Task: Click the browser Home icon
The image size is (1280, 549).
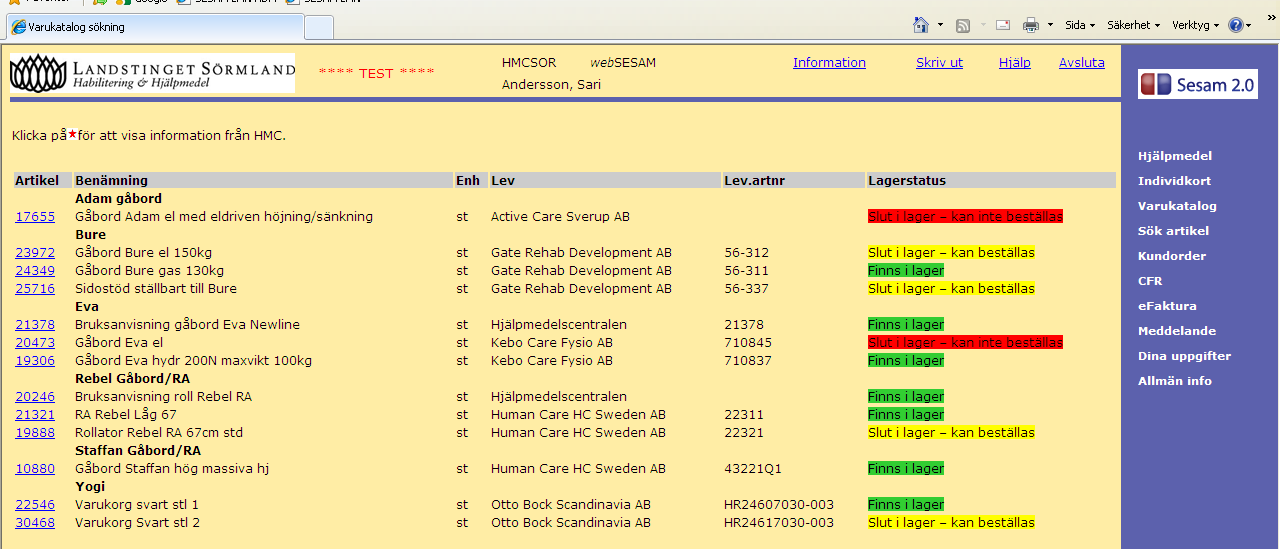Action: 921,25
